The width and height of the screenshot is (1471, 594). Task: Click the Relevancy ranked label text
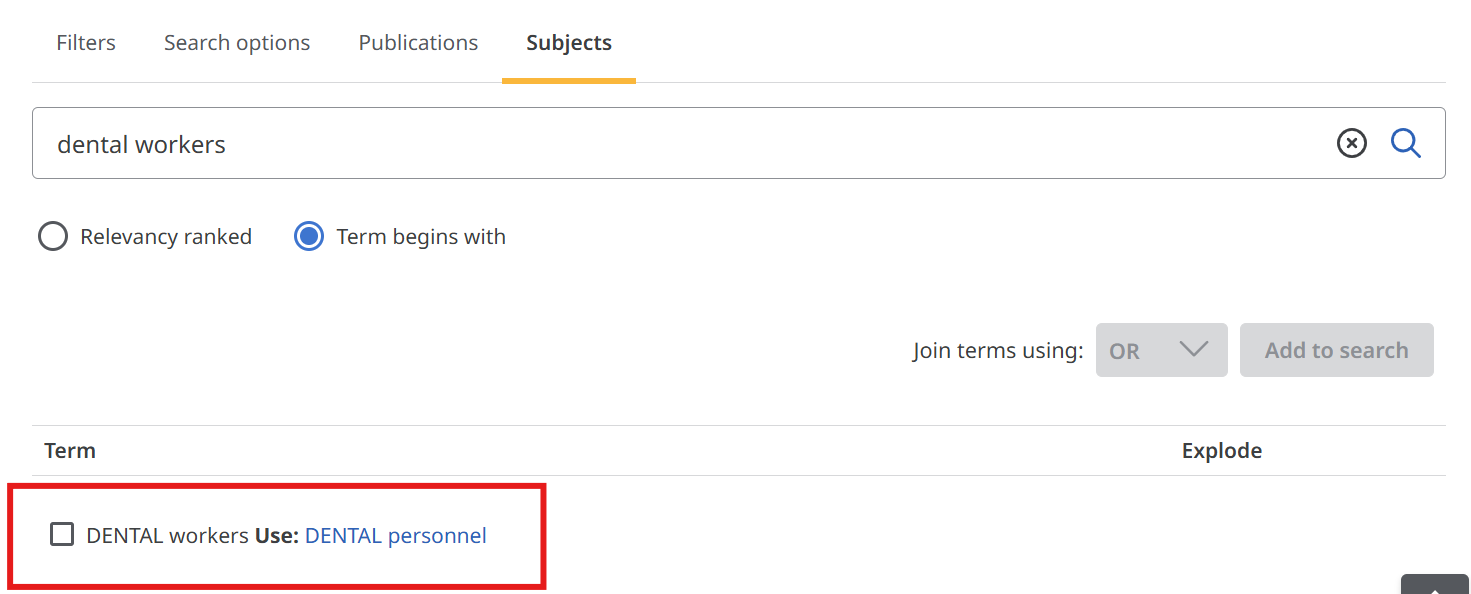(166, 237)
